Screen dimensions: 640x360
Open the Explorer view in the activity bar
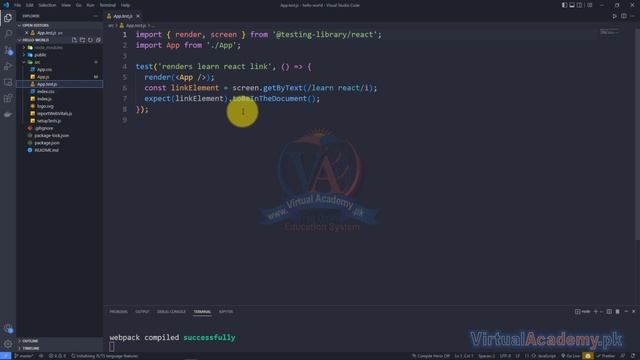tap(8, 18)
